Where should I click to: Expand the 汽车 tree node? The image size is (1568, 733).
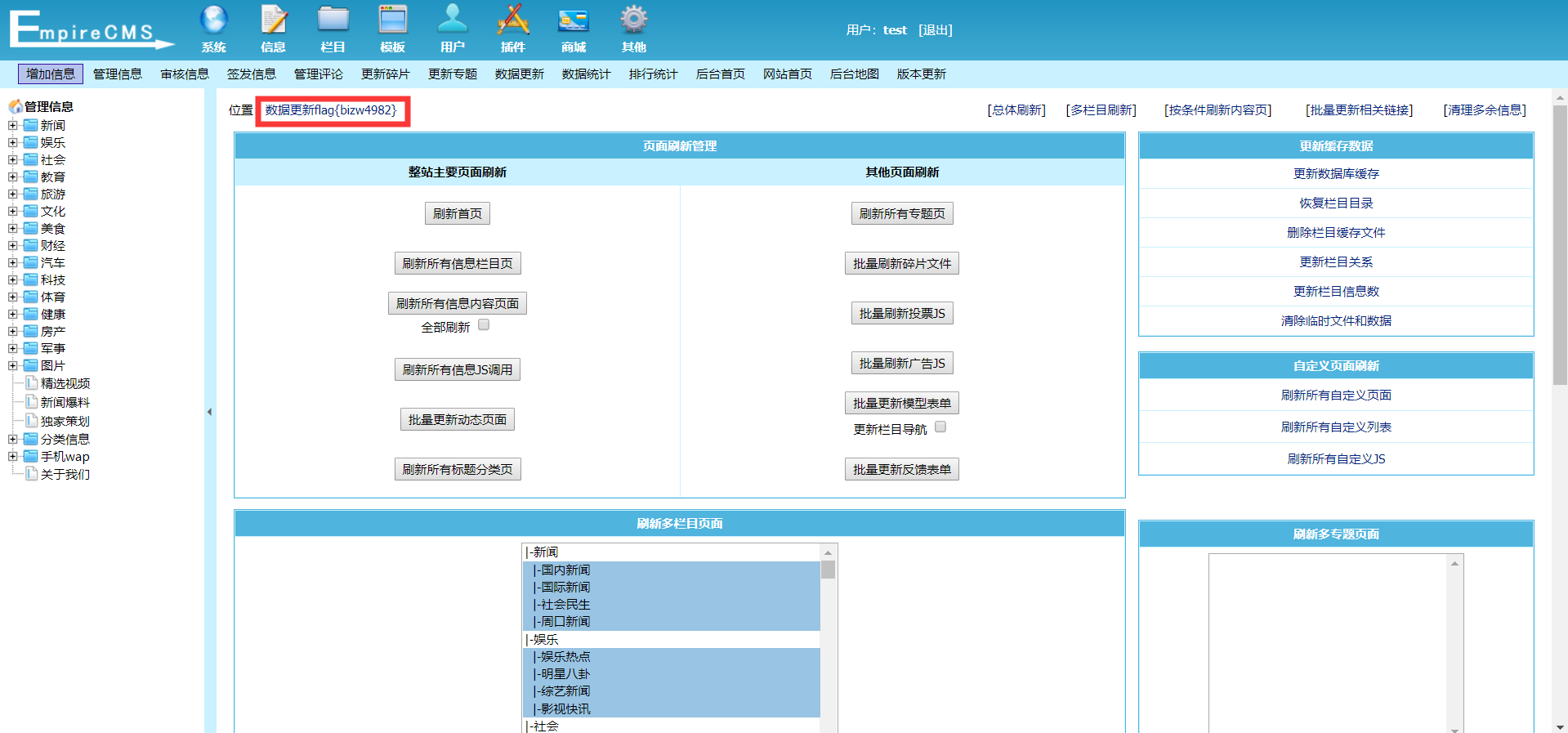(x=12, y=262)
